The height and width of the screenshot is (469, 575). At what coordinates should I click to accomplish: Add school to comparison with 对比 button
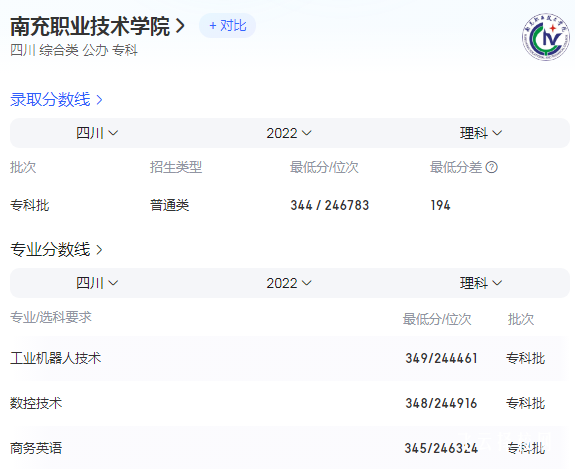227,26
